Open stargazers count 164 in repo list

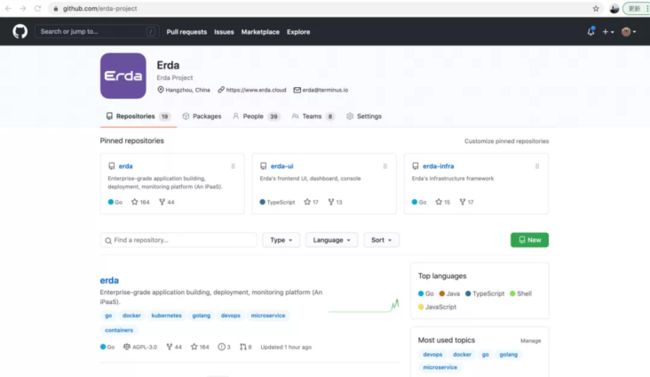pos(200,347)
